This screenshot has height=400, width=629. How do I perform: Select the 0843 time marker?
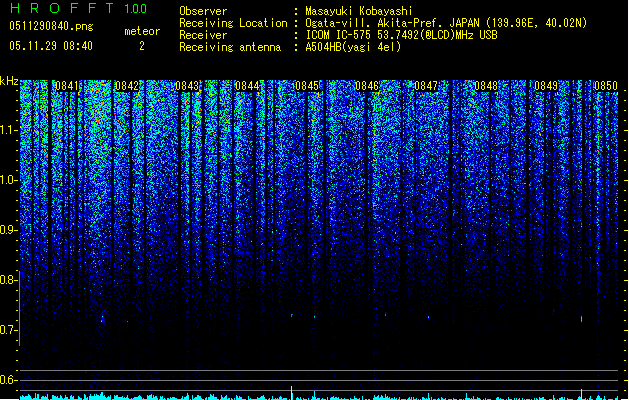point(187,86)
